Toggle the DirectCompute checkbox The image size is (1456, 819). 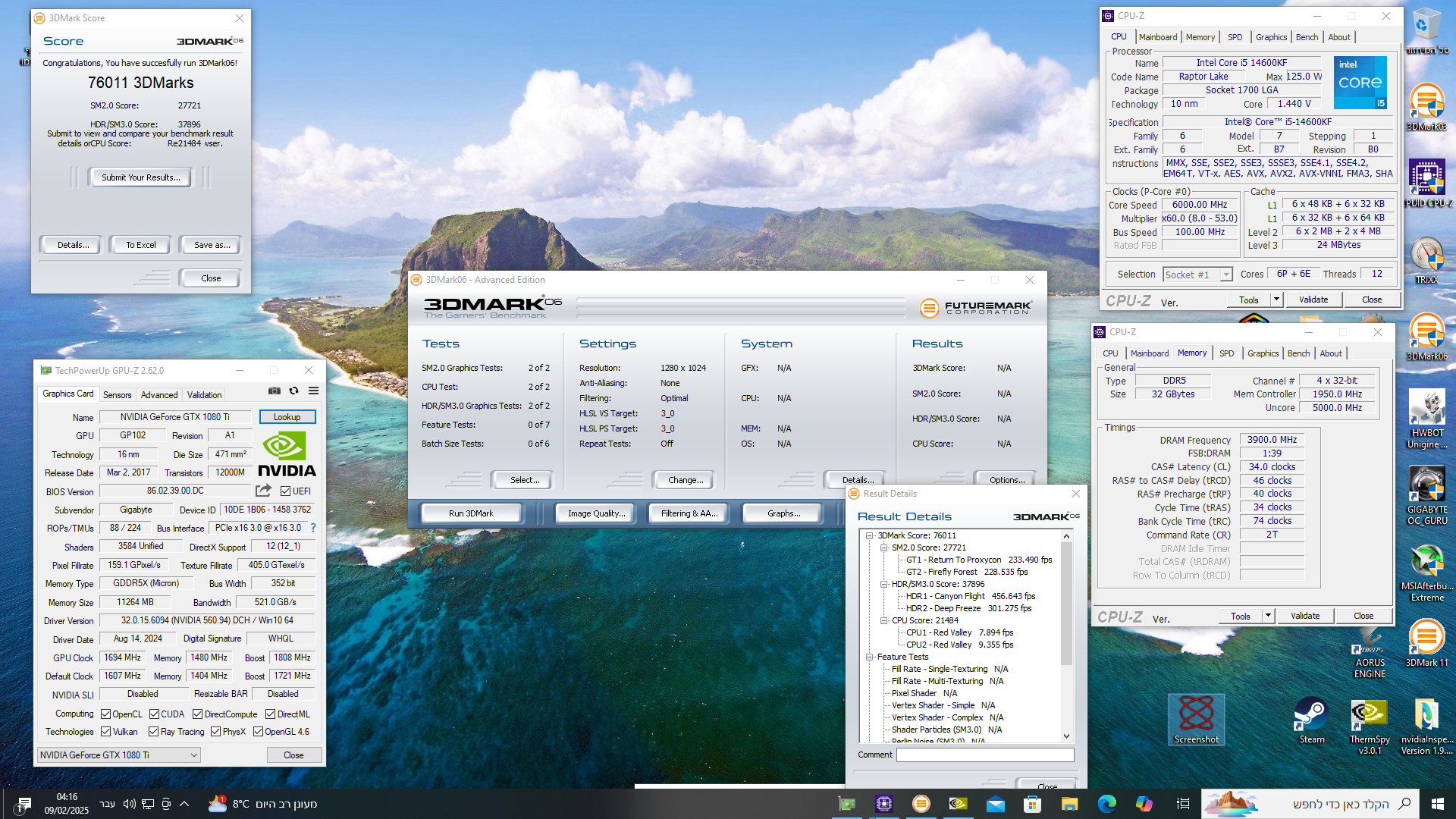(197, 714)
